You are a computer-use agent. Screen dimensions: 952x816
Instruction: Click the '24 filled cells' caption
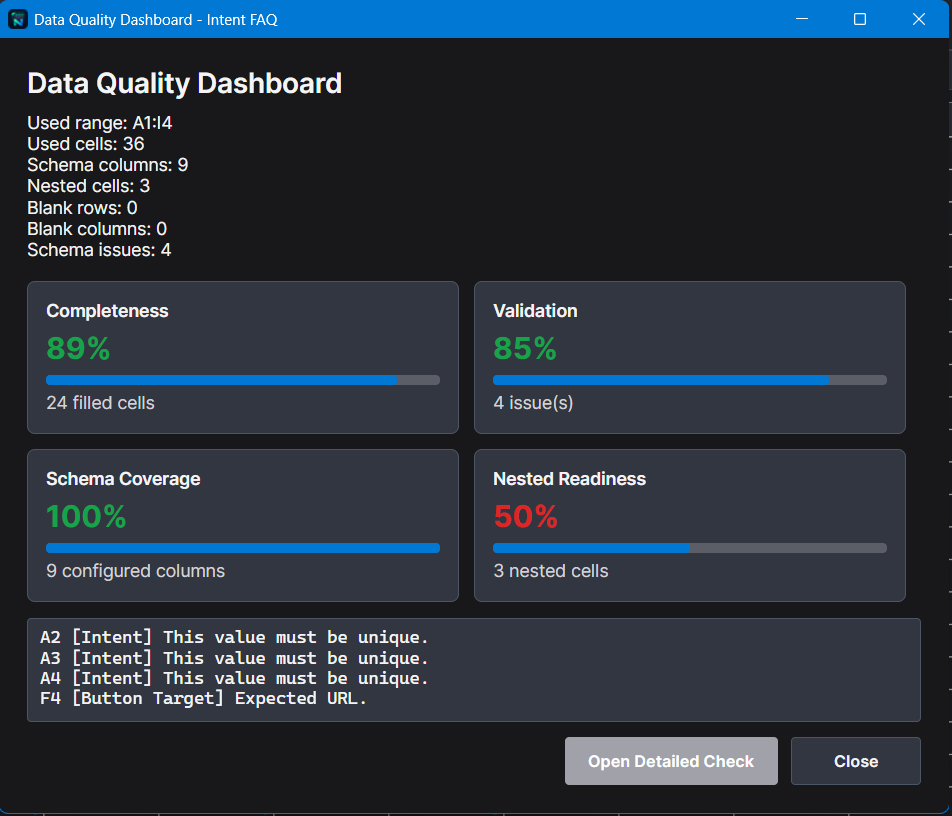(100, 403)
